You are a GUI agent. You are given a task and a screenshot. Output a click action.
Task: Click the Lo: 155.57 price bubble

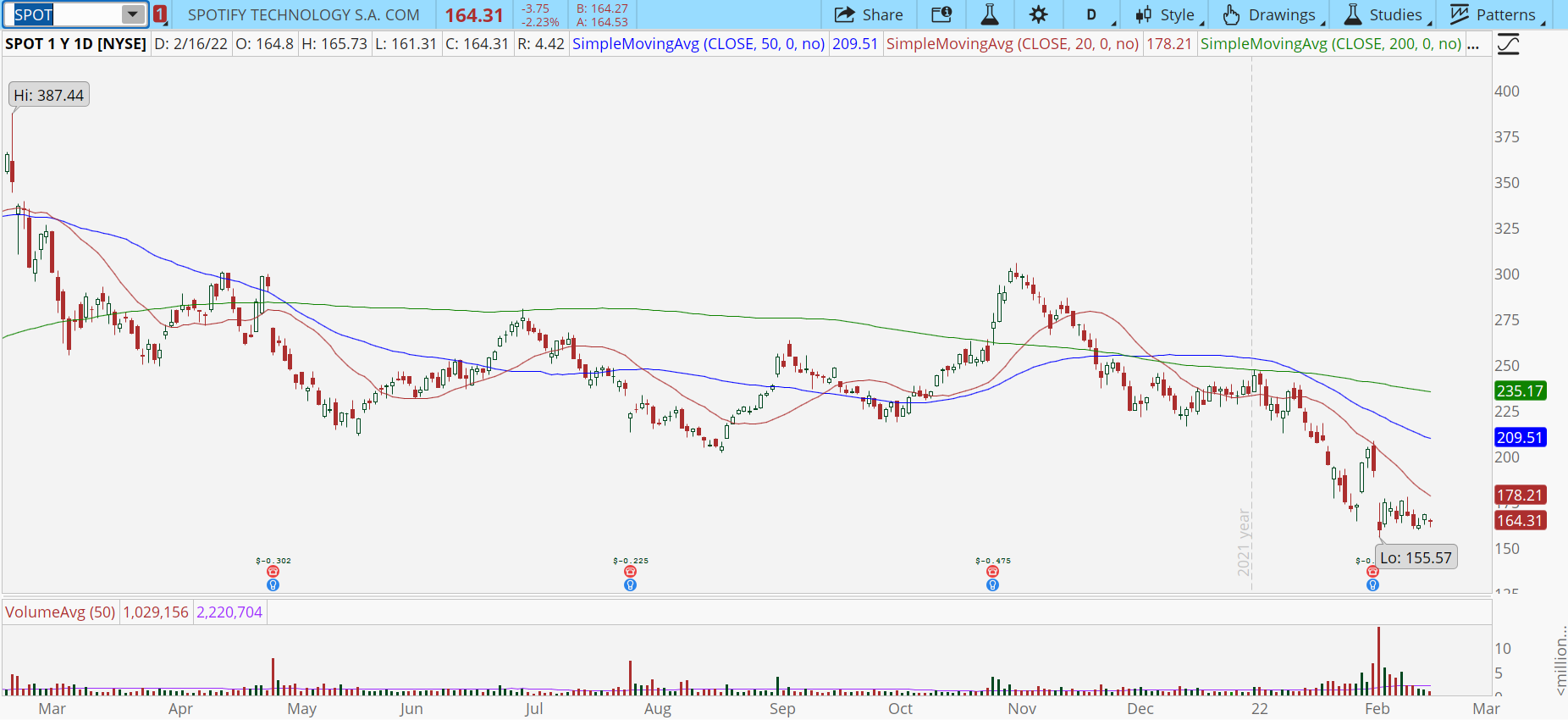point(1416,557)
